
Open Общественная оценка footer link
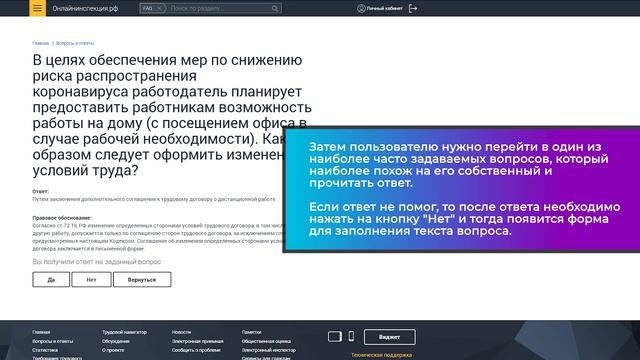coord(266,341)
